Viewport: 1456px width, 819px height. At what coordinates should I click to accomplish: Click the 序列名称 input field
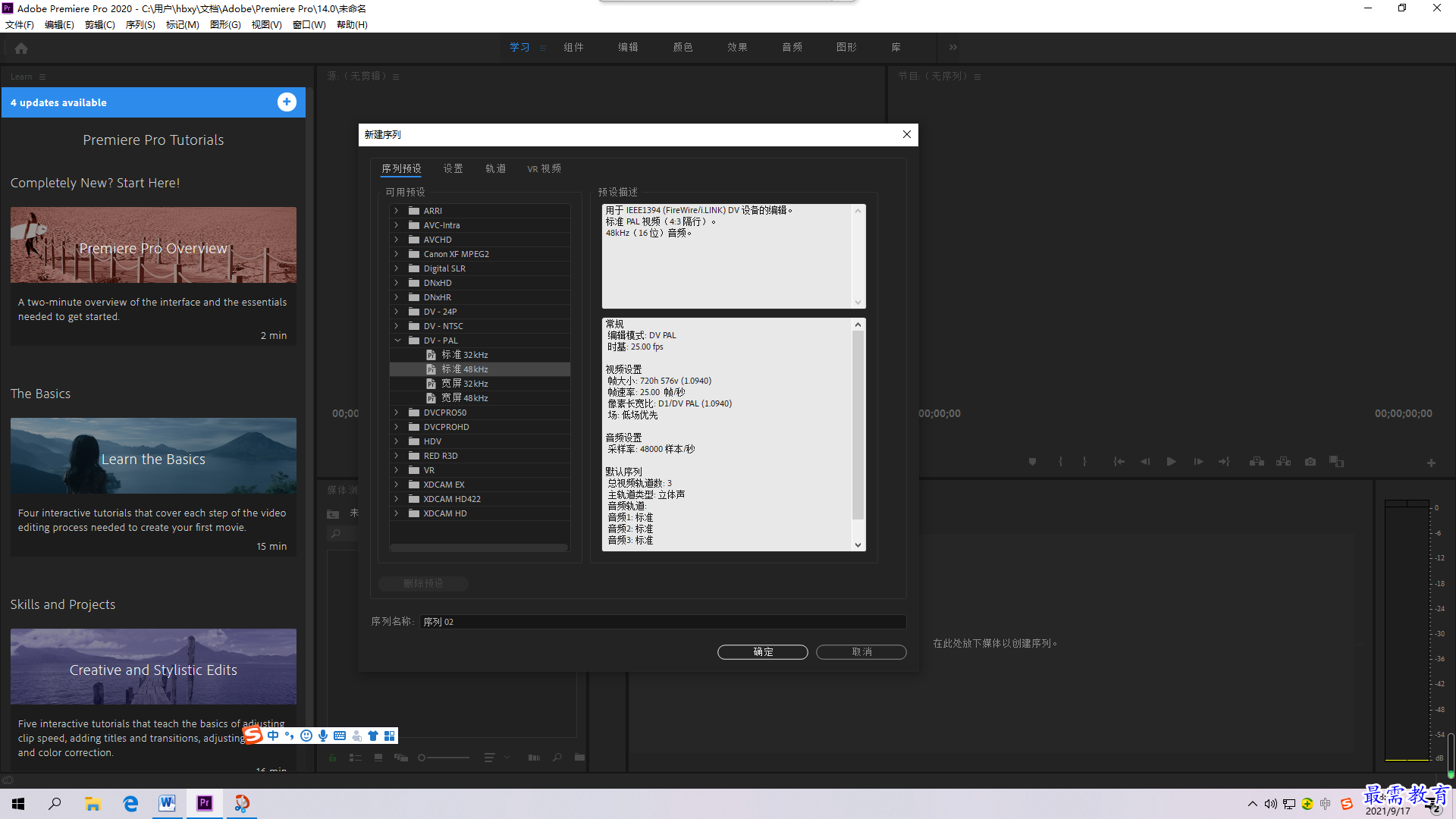click(663, 622)
